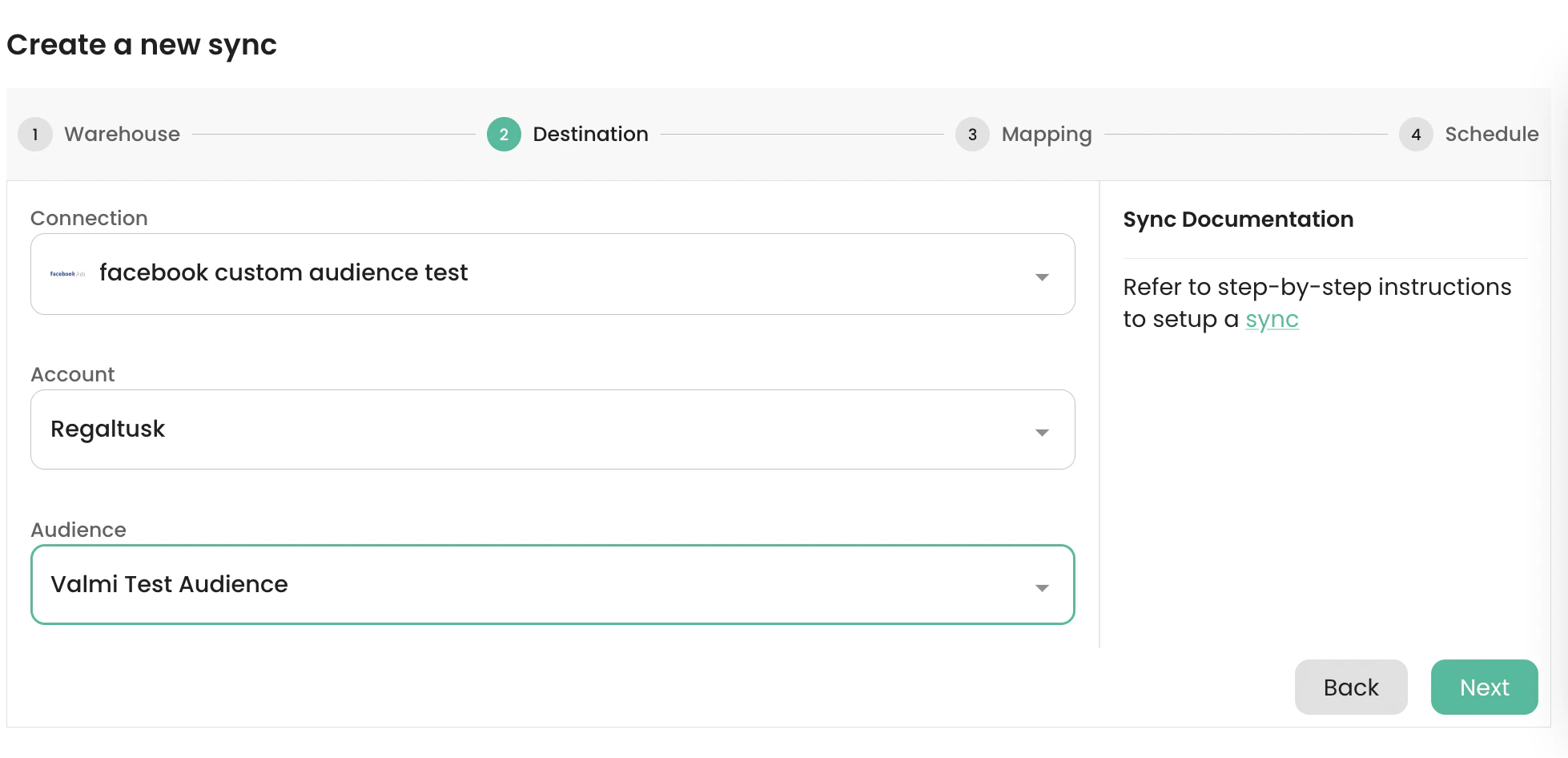Select the Destination step label
This screenshot has height=758, width=1568.
click(x=590, y=135)
